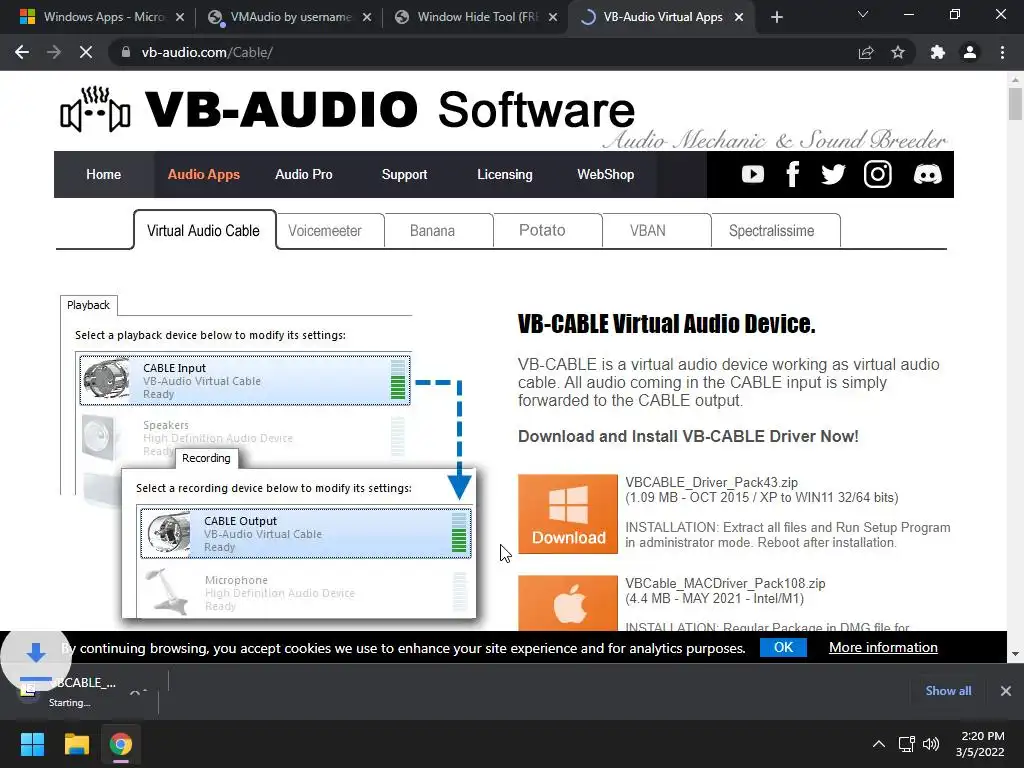The image size is (1024, 768).
Task: Go back to the previous page
Action: 22,52
